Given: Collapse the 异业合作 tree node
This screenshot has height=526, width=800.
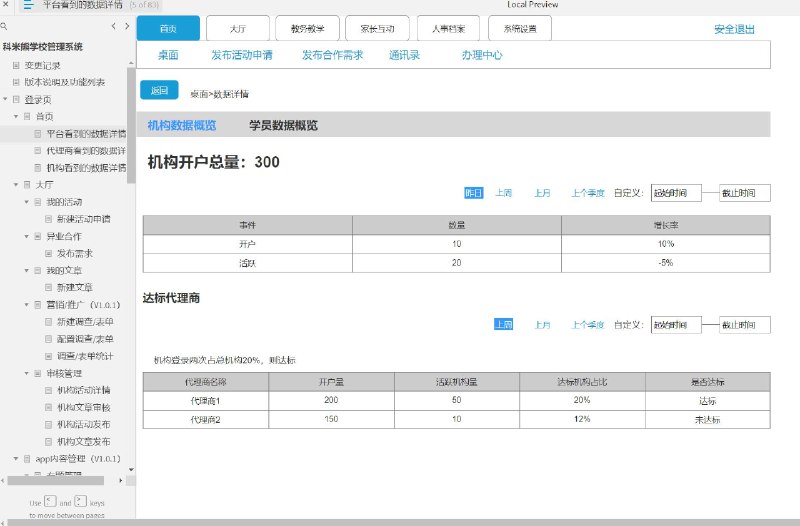Looking at the screenshot, I should [27, 236].
